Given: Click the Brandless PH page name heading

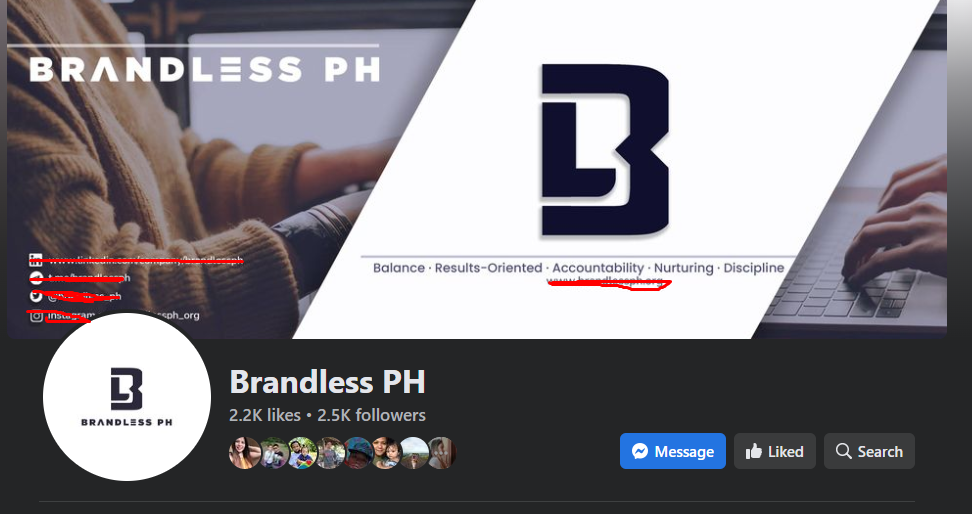Looking at the screenshot, I should [327, 382].
